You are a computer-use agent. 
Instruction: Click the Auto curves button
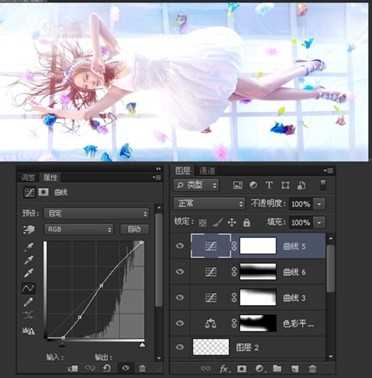pos(134,229)
